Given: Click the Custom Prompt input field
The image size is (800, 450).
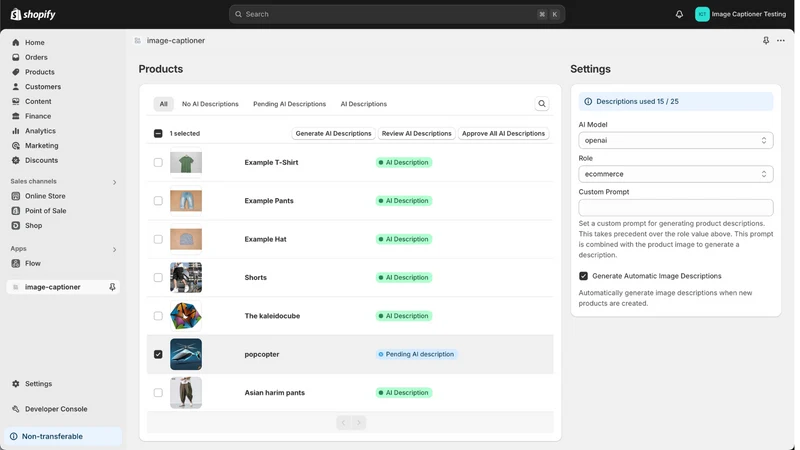Looking at the screenshot, I should click(676, 208).
